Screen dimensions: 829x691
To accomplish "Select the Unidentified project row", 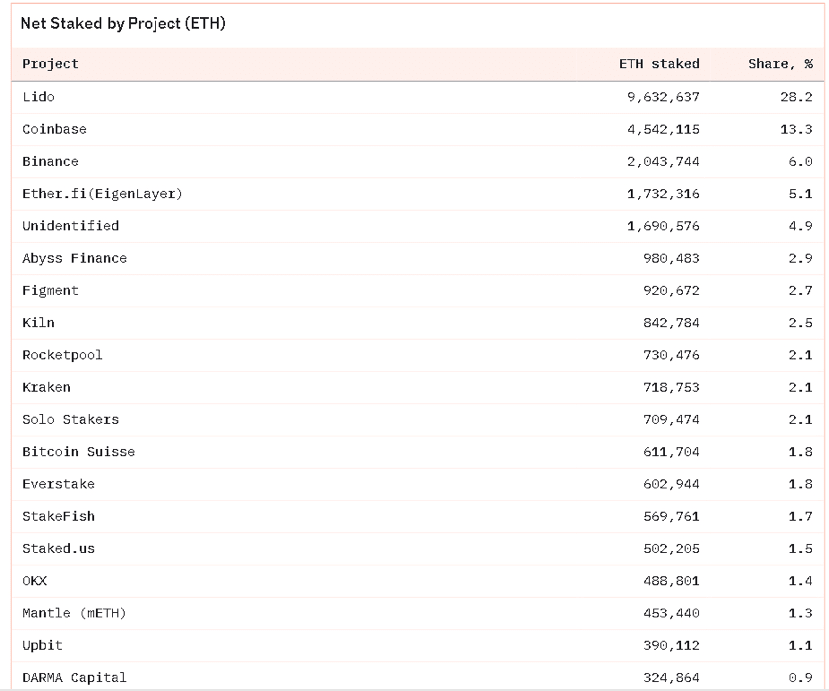I will click(x=418, y=226).
